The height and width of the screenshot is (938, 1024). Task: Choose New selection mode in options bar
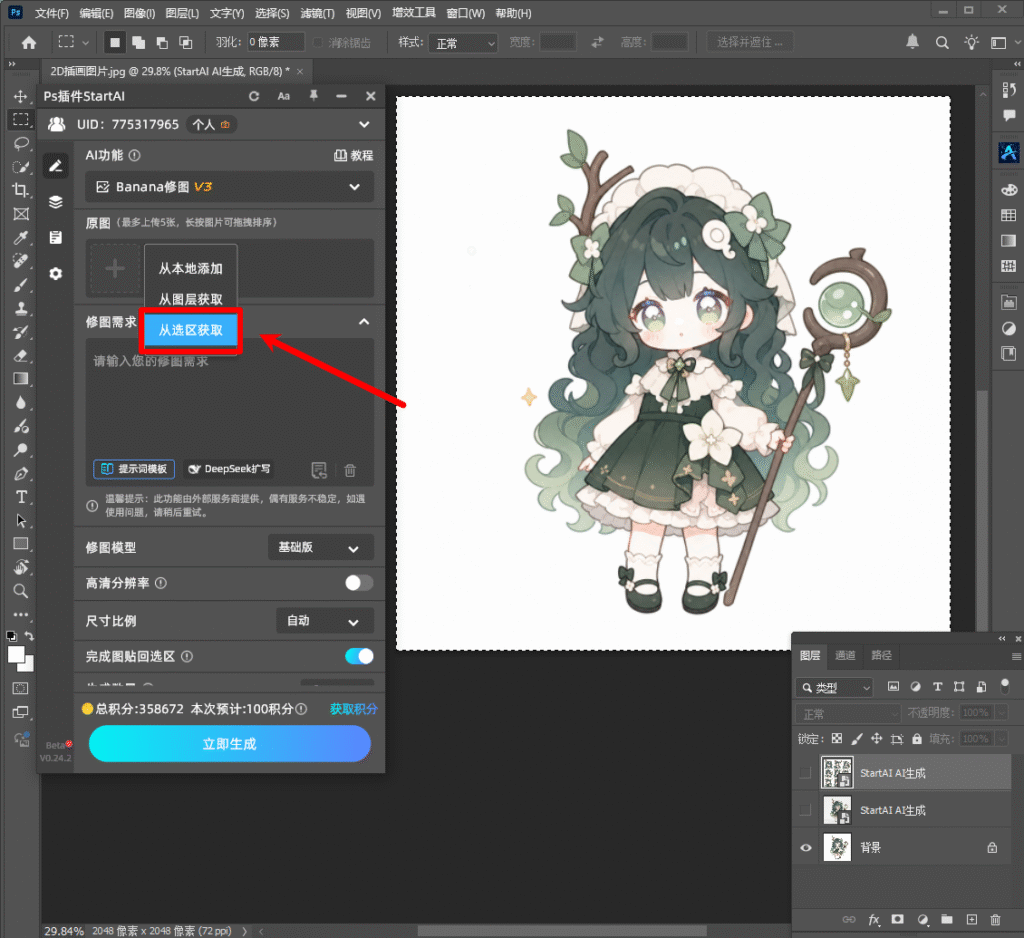click(115, 43)
